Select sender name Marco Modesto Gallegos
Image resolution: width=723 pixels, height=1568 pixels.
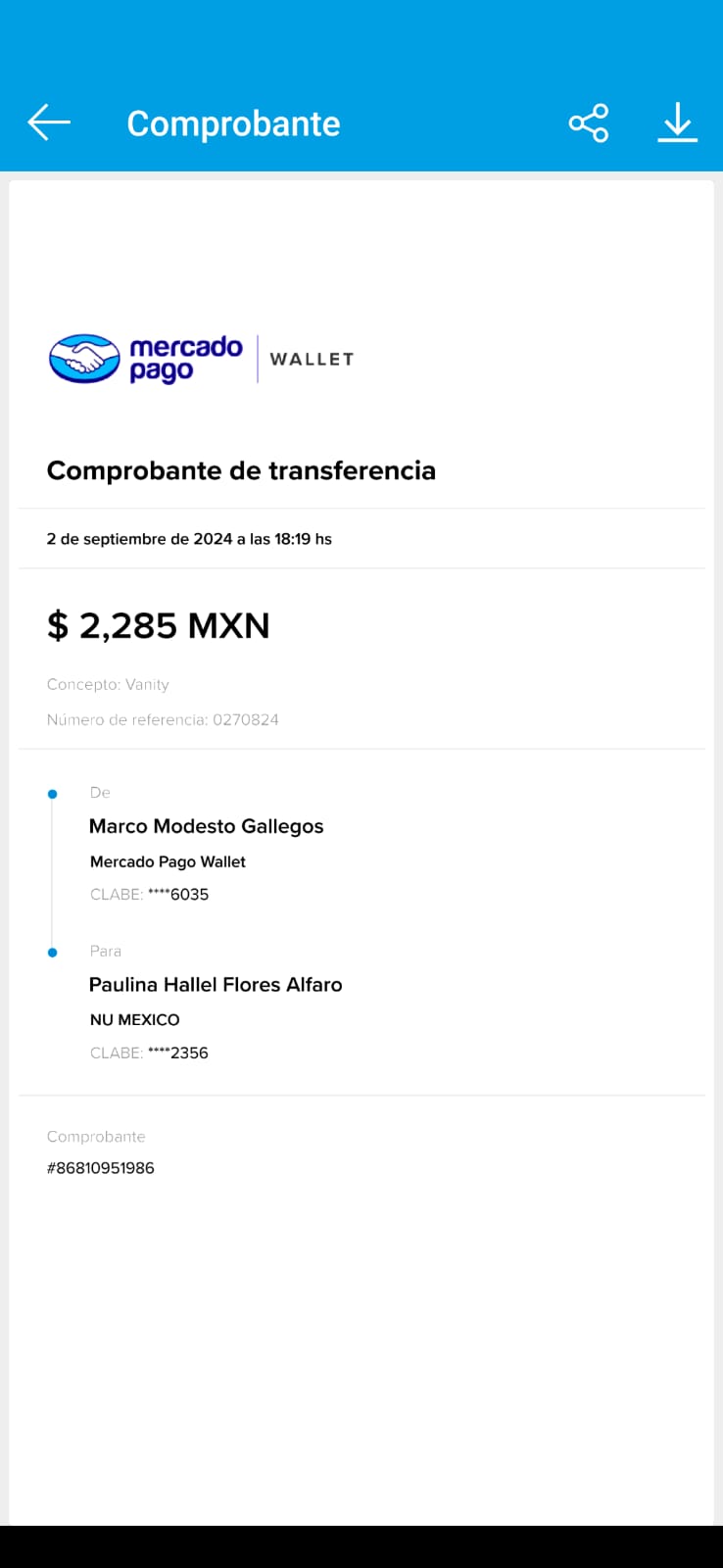coord(206,826)
